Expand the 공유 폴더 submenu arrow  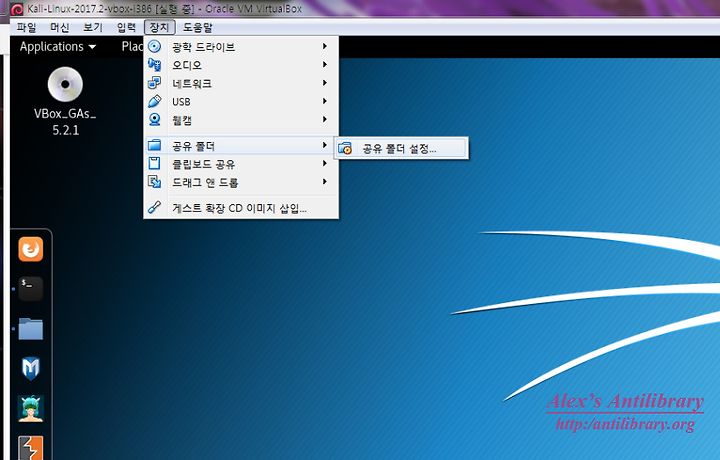click(325, 145)
